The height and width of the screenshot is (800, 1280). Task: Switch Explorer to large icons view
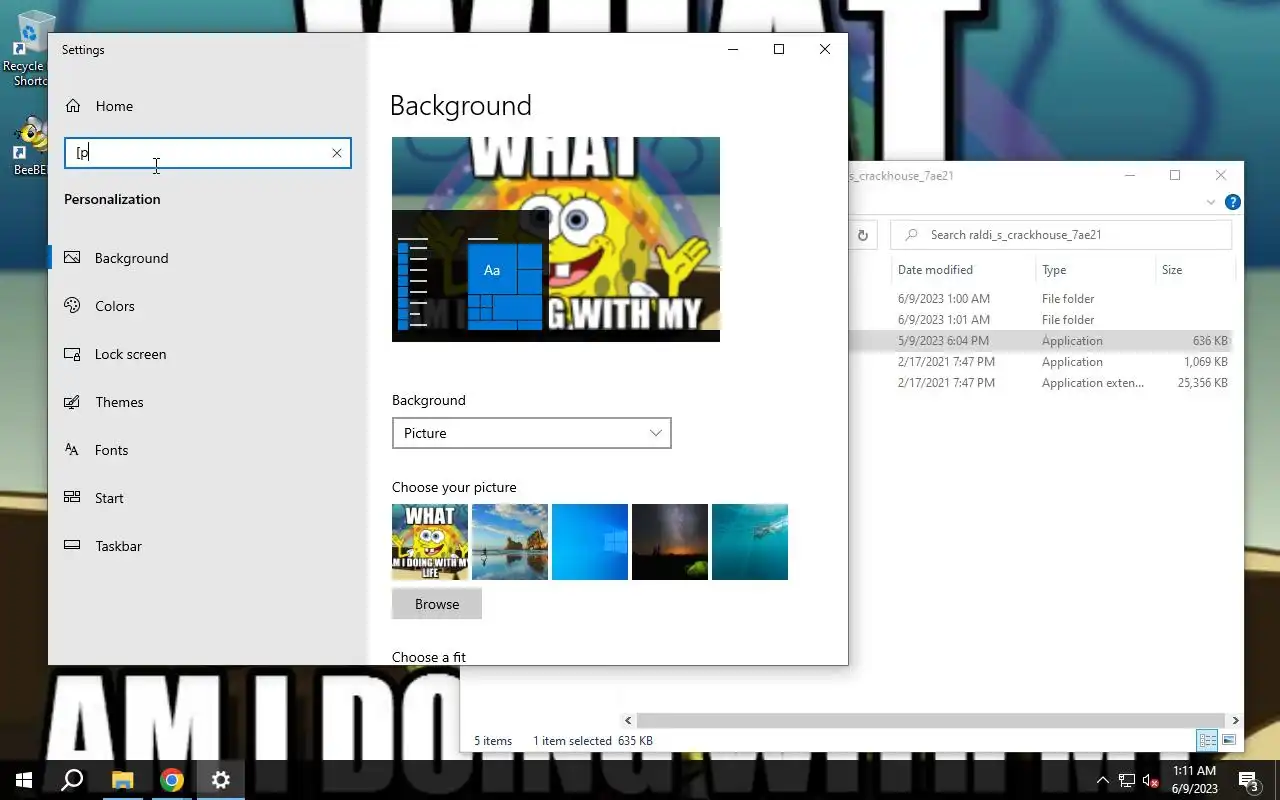(x=1229, y=741)
